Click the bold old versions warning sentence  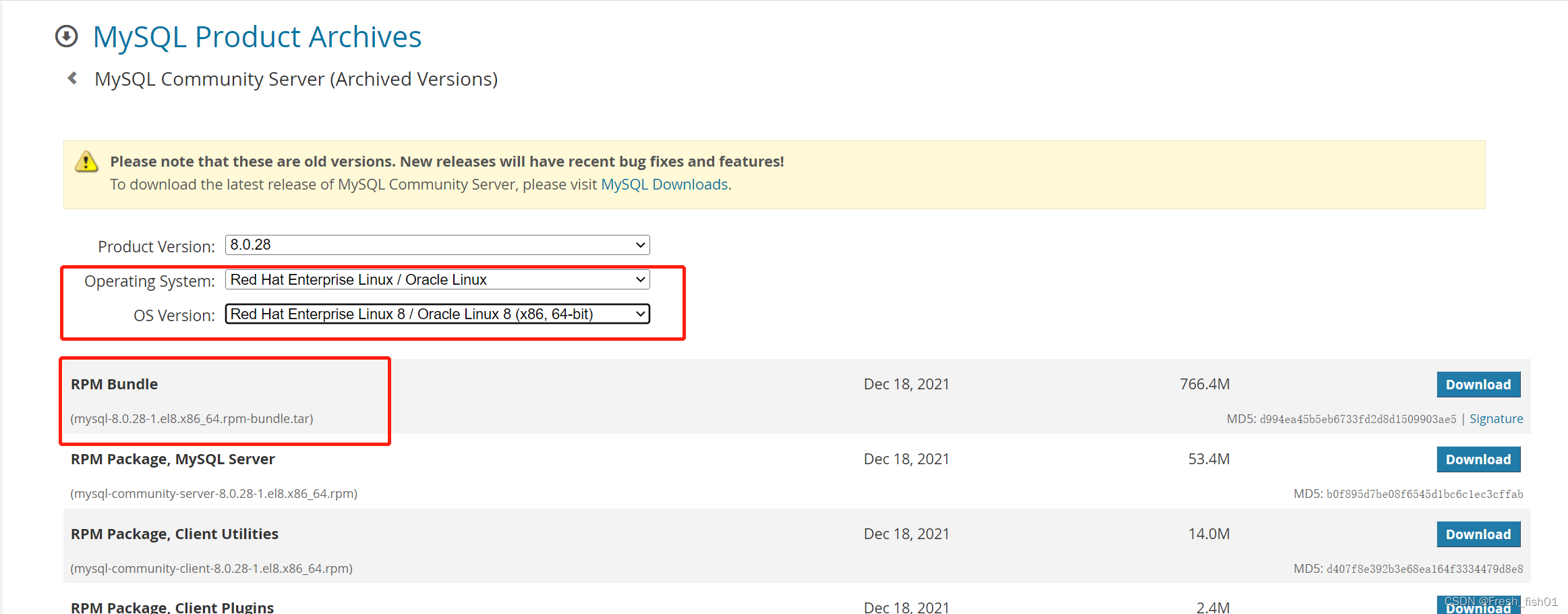click(447, 161)
